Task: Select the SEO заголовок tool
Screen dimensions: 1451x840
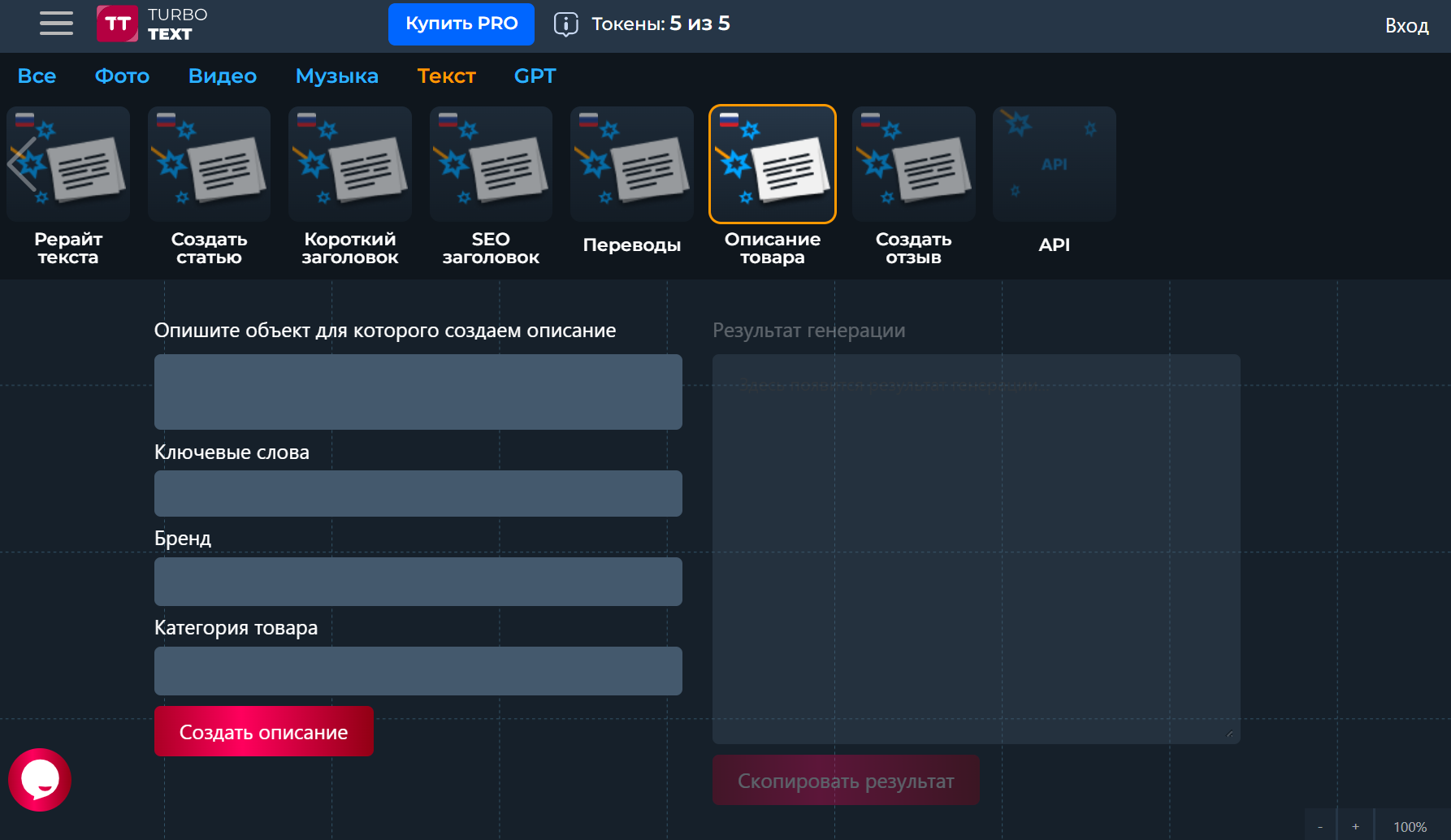Action: pos(491,186)
